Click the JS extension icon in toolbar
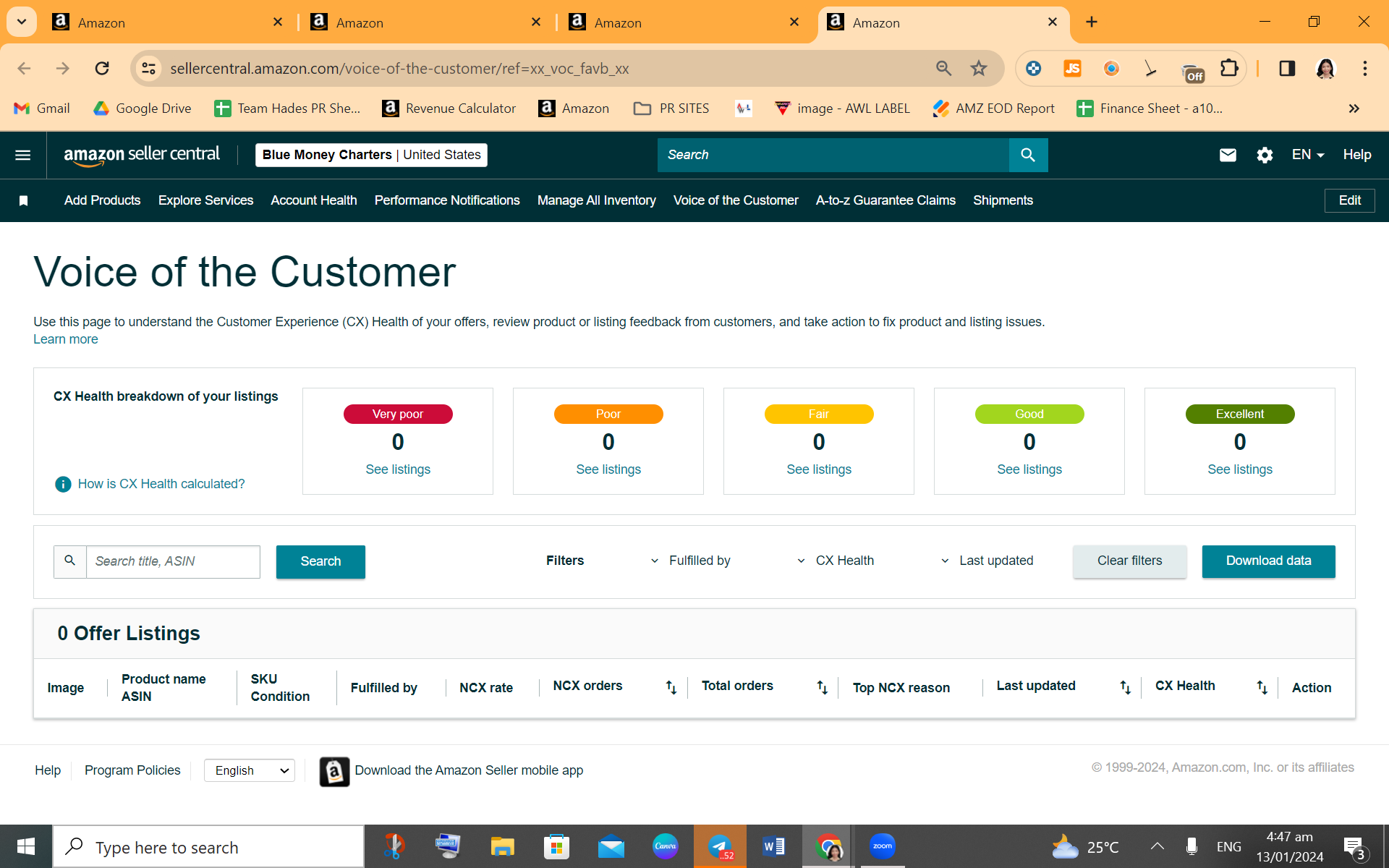Screen dimensions: 1389x868 tap(1072, 68)
